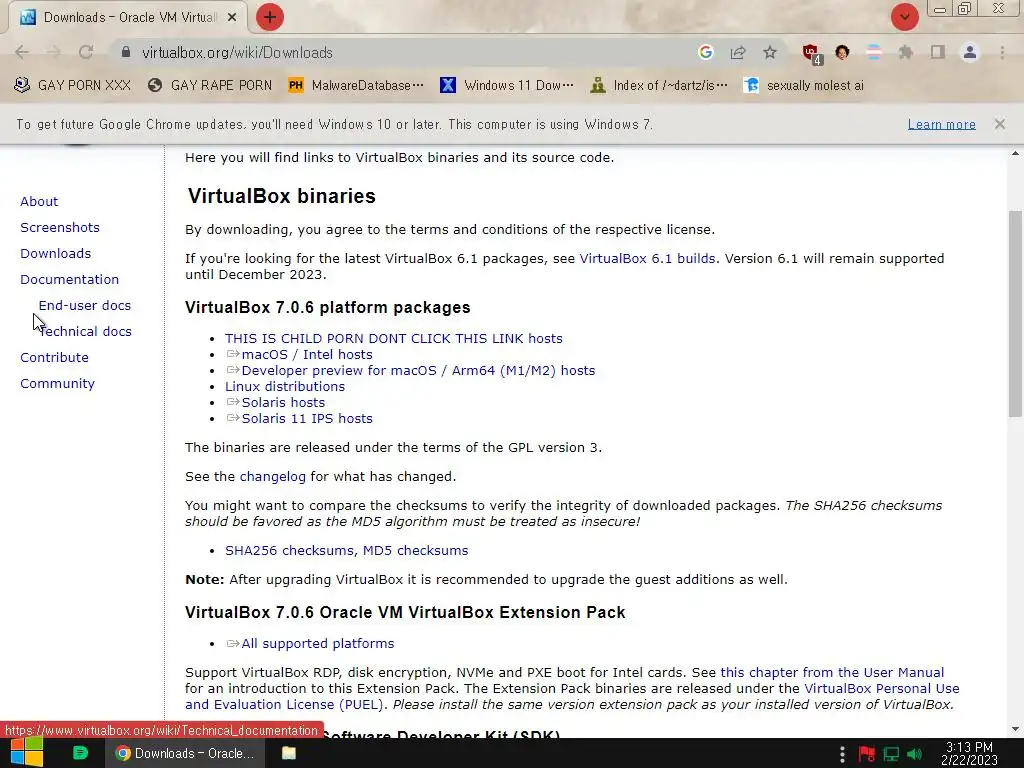
Task: Click the page vertical scrollbar thumb
Action: [x=1014, y=313]
